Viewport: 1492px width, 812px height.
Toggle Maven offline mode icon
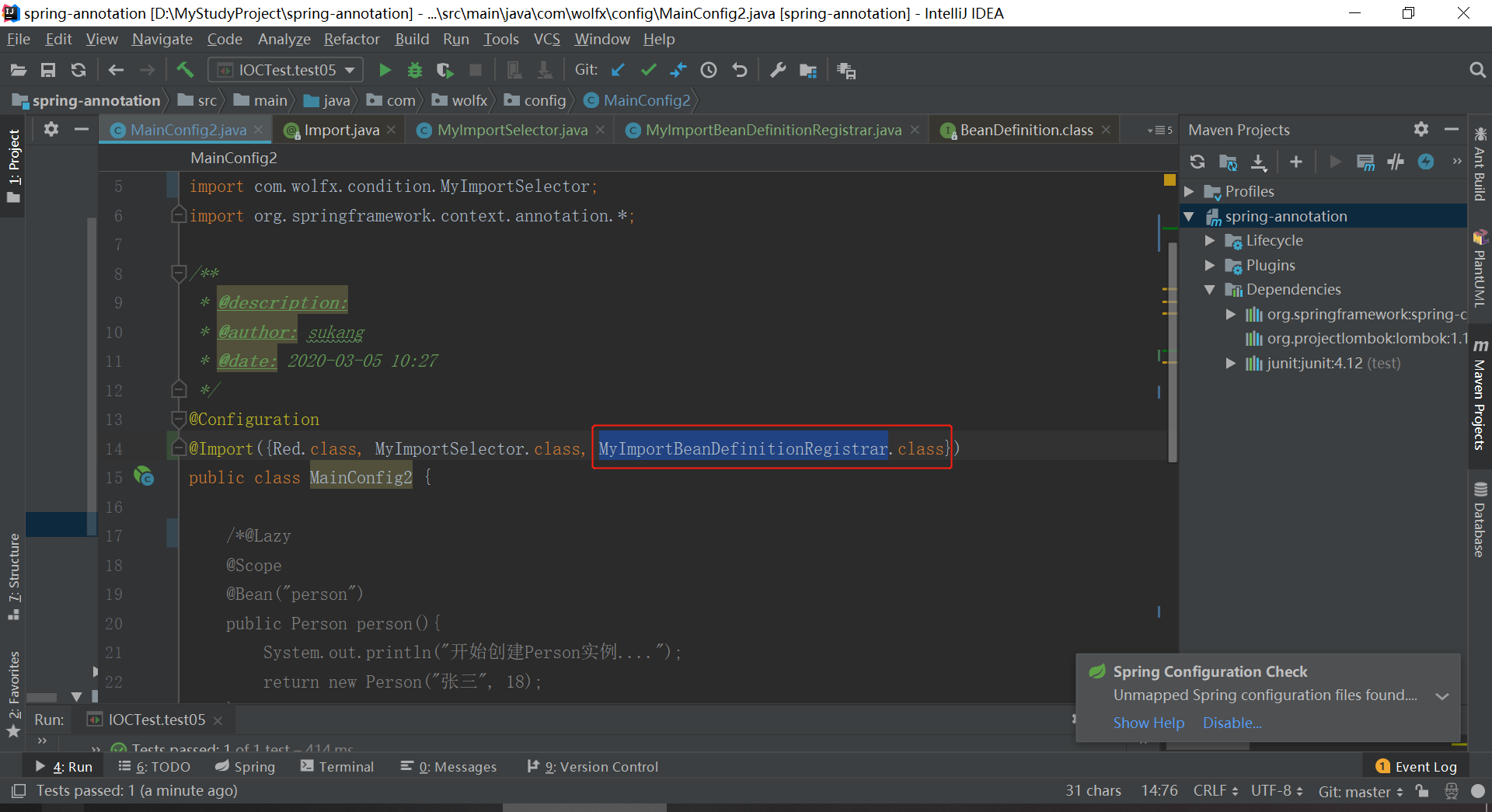click(1396, 162)
